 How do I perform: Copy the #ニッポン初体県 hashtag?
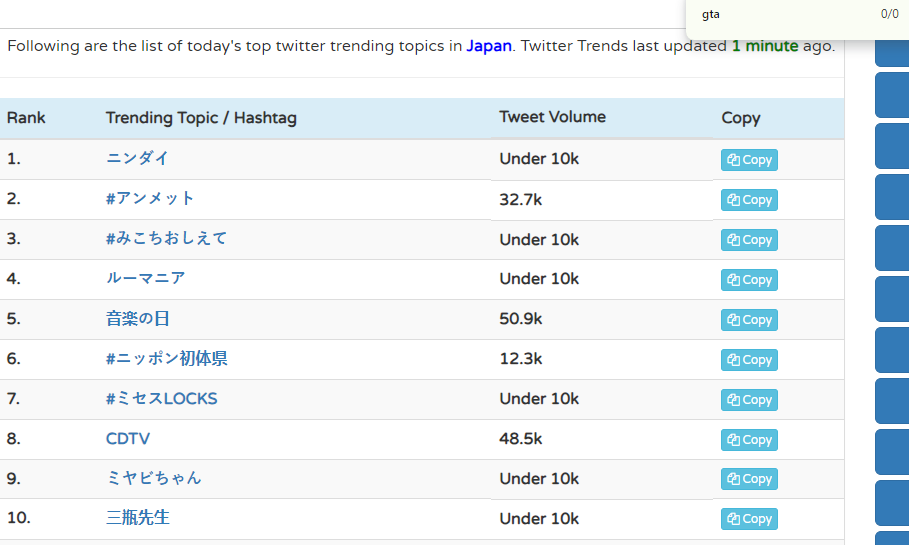749,360
